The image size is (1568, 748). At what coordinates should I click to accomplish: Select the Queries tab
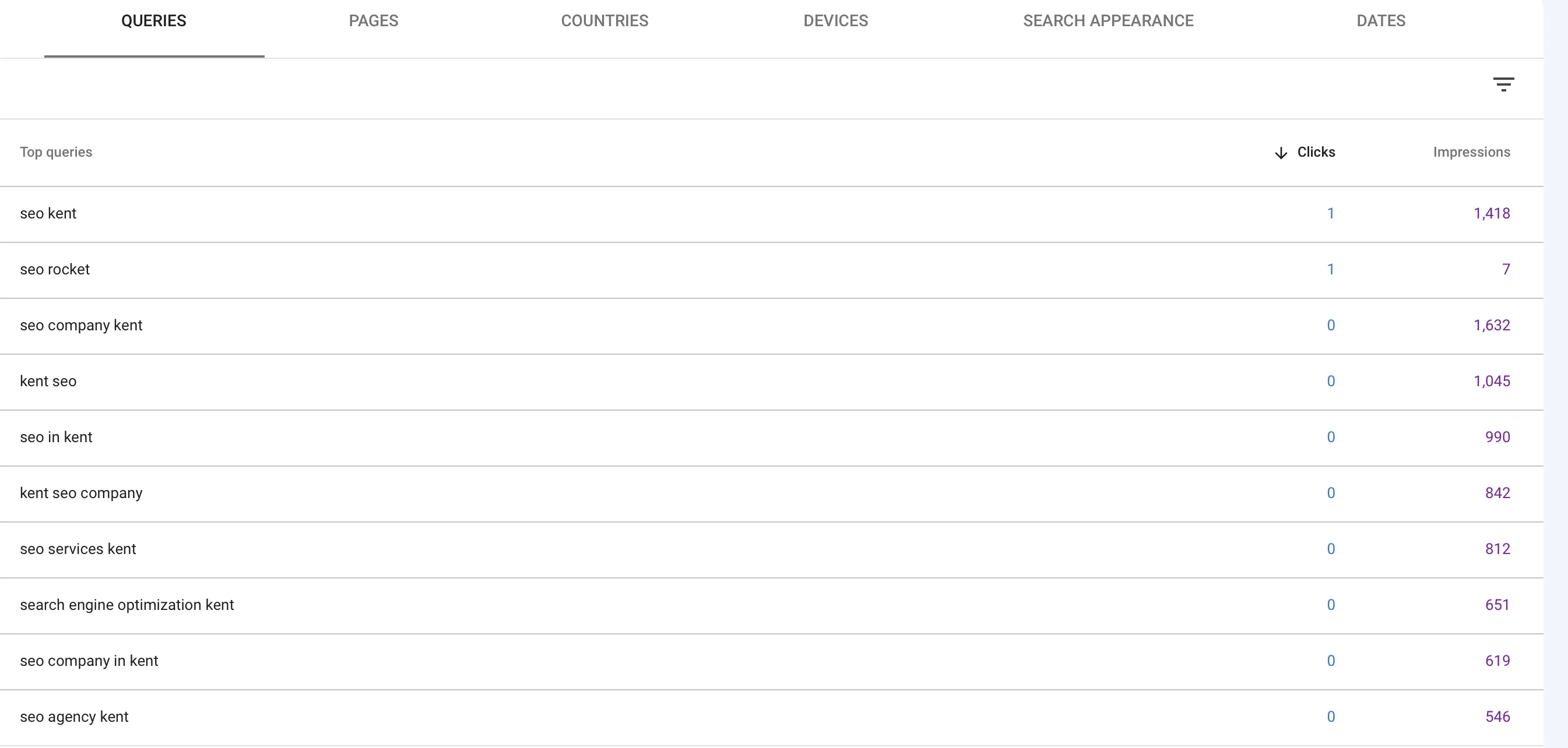click(153, 20)
